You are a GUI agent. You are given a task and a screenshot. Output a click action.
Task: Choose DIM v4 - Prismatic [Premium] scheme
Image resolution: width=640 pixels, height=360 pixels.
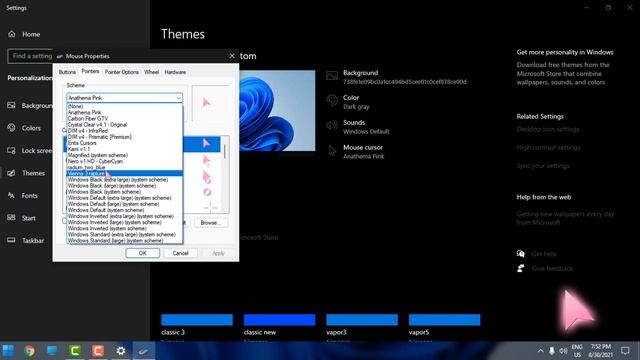pyautogui.click(x=124, y=137)
